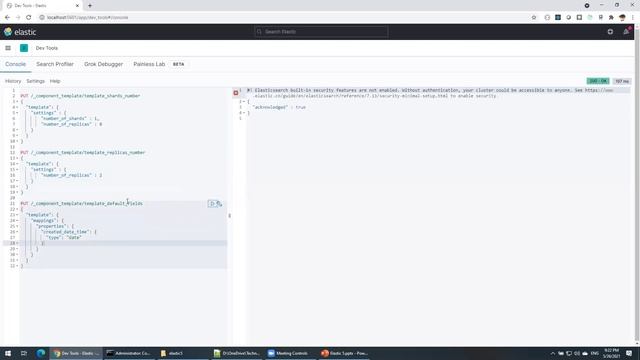Open the console Help menu
This screenshot has width=640, height=360.
55,81
